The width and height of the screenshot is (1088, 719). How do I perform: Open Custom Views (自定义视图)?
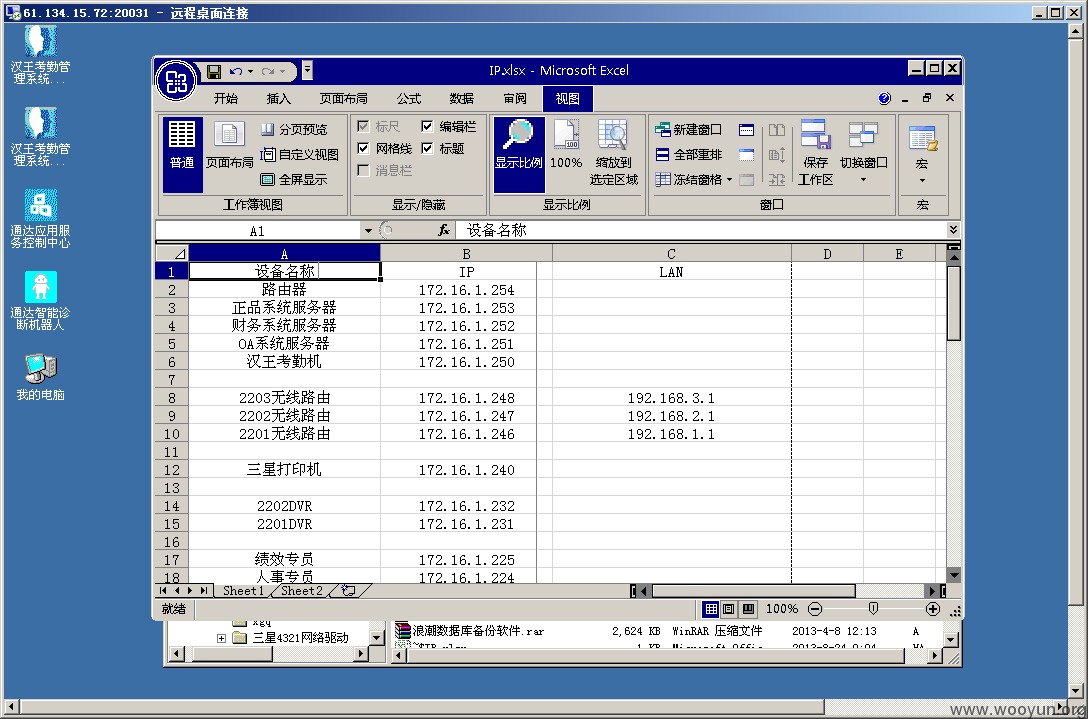coord(300,155)
